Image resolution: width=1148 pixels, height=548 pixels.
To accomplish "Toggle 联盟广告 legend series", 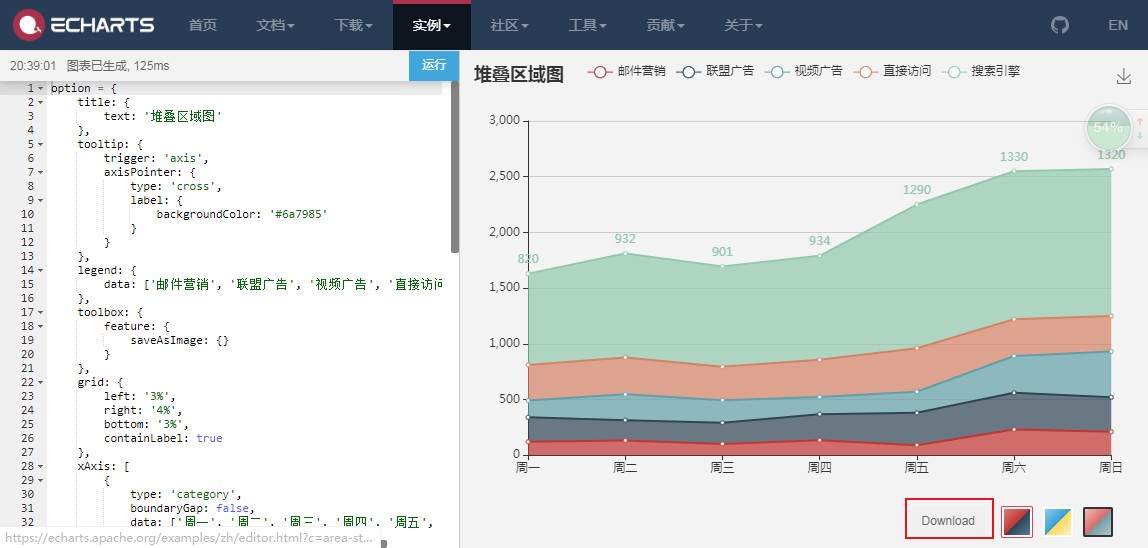I will [x=715, y=71].
